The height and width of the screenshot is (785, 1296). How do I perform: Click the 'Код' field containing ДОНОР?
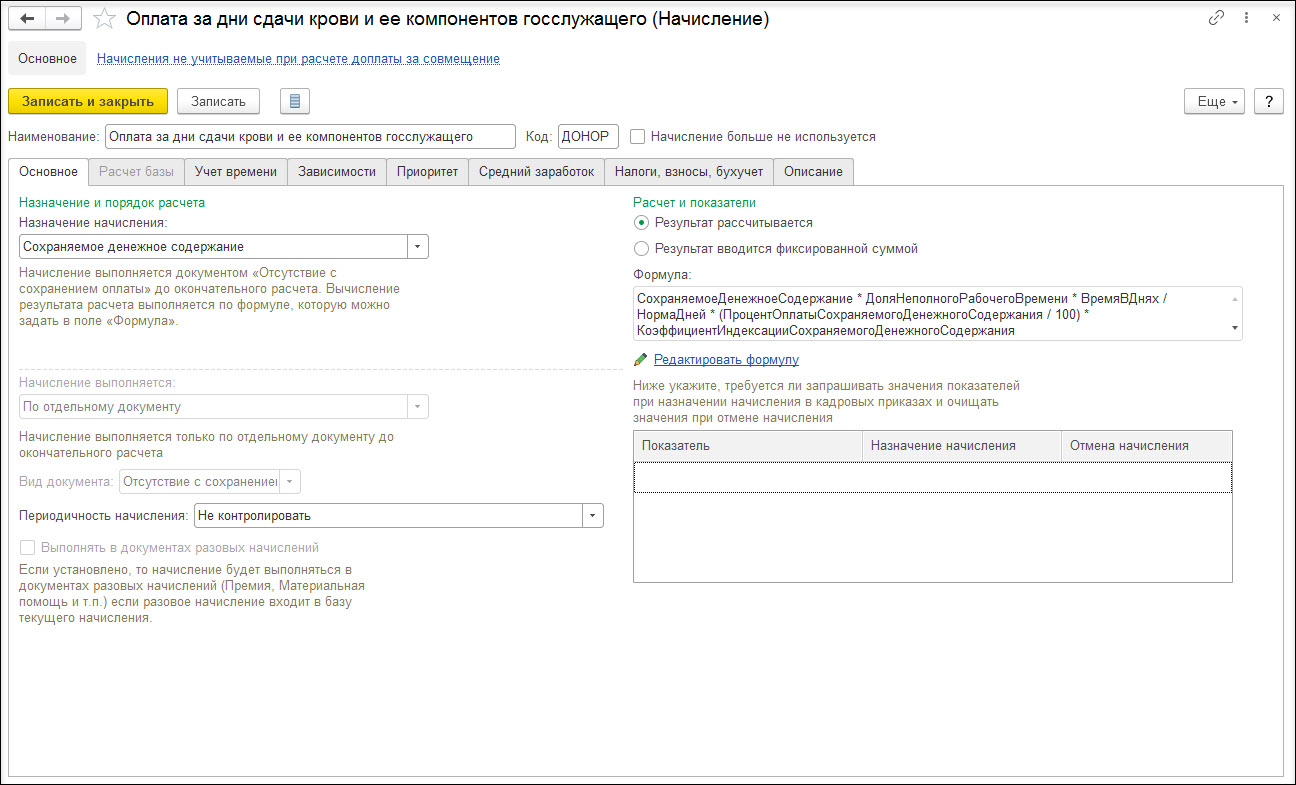(588, 136)
